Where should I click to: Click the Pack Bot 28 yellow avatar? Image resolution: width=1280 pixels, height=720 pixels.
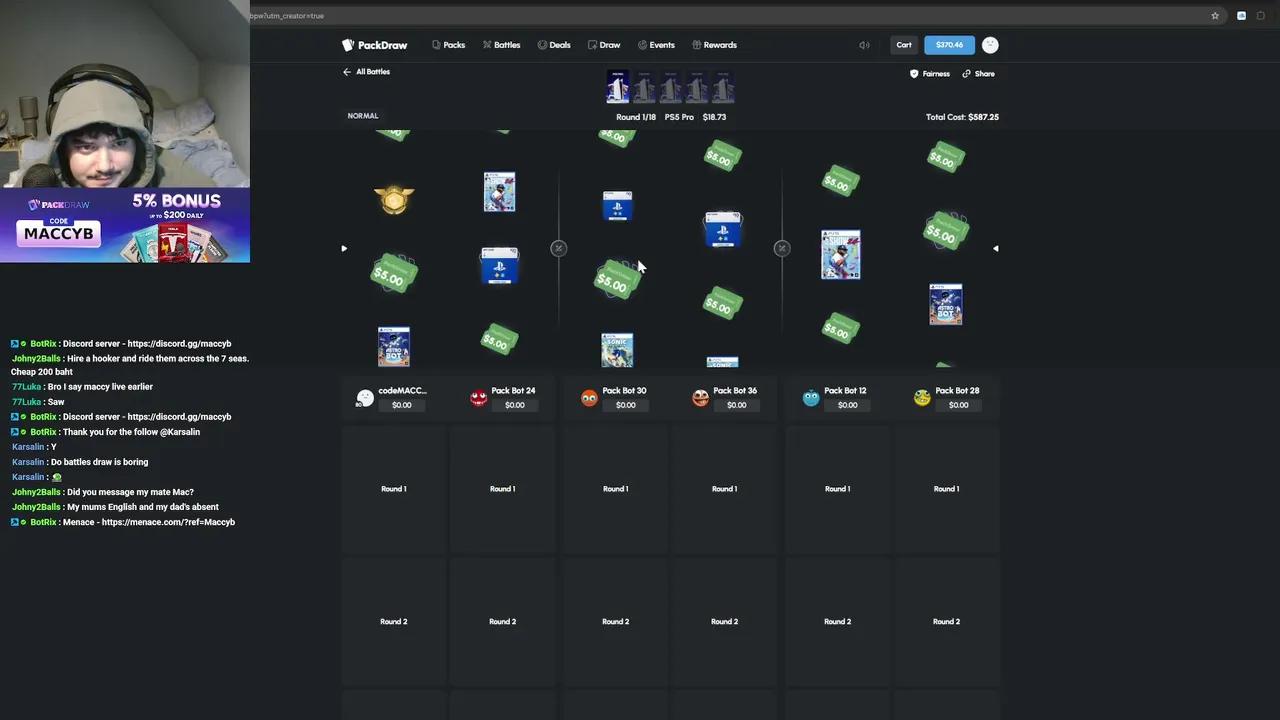[922, 398]
